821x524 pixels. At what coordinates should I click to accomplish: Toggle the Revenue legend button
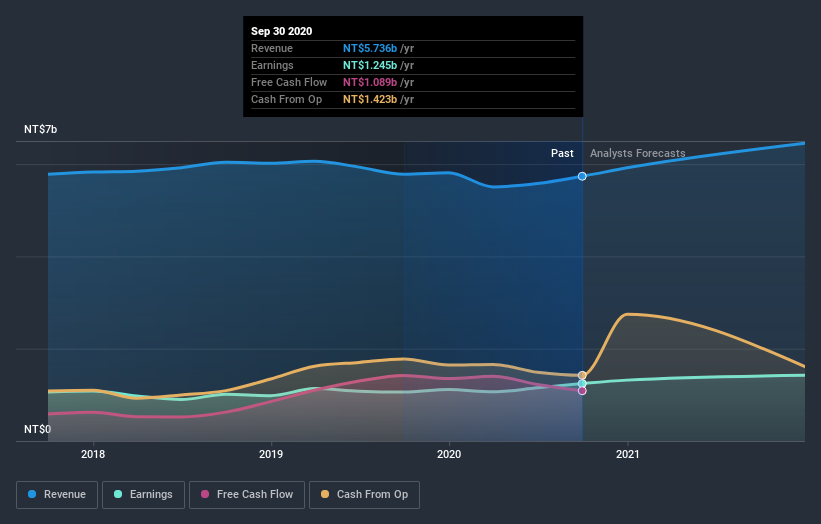coord(57,495)
